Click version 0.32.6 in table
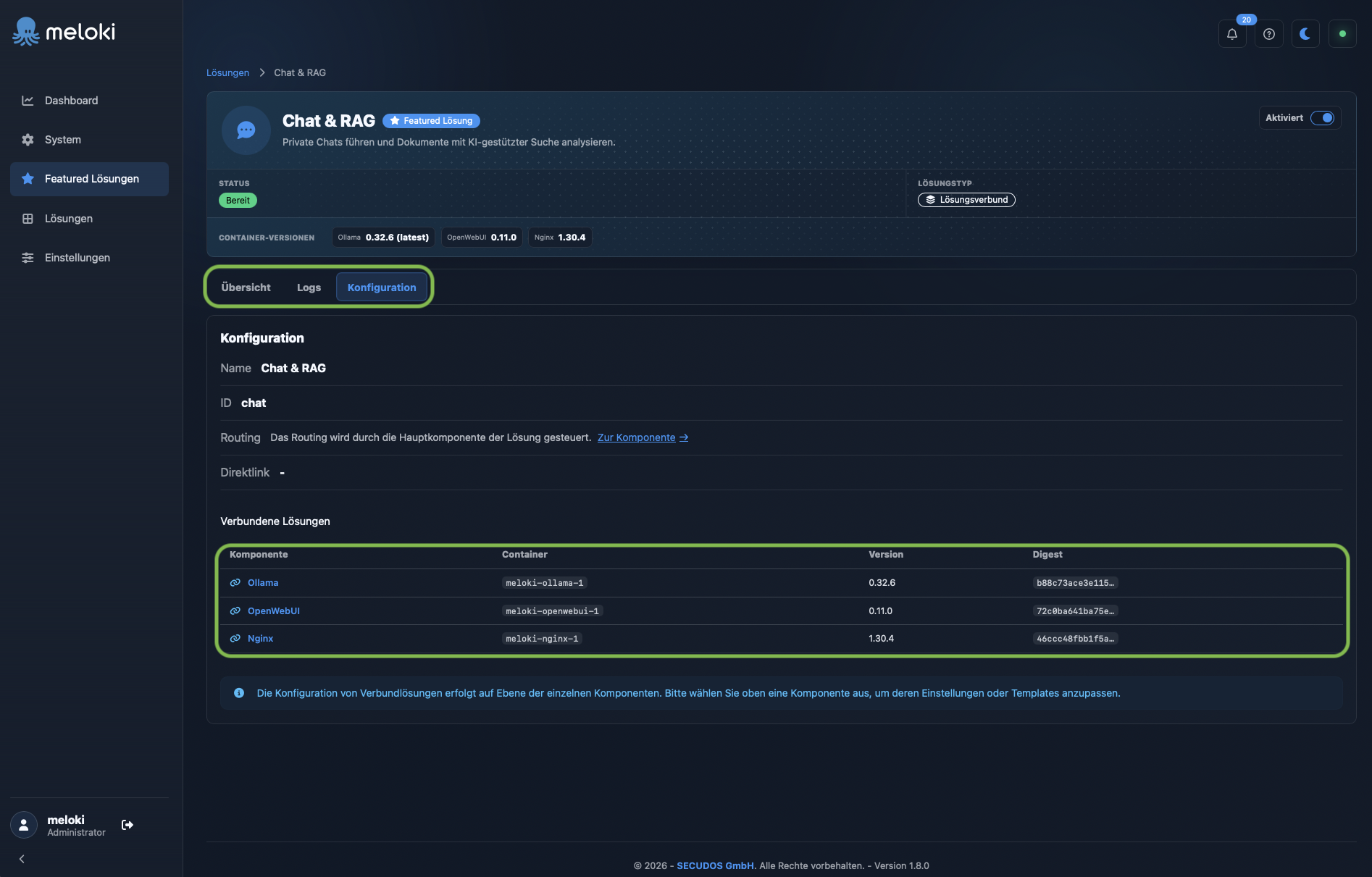1372x877 pixels. tap(882, 583)
